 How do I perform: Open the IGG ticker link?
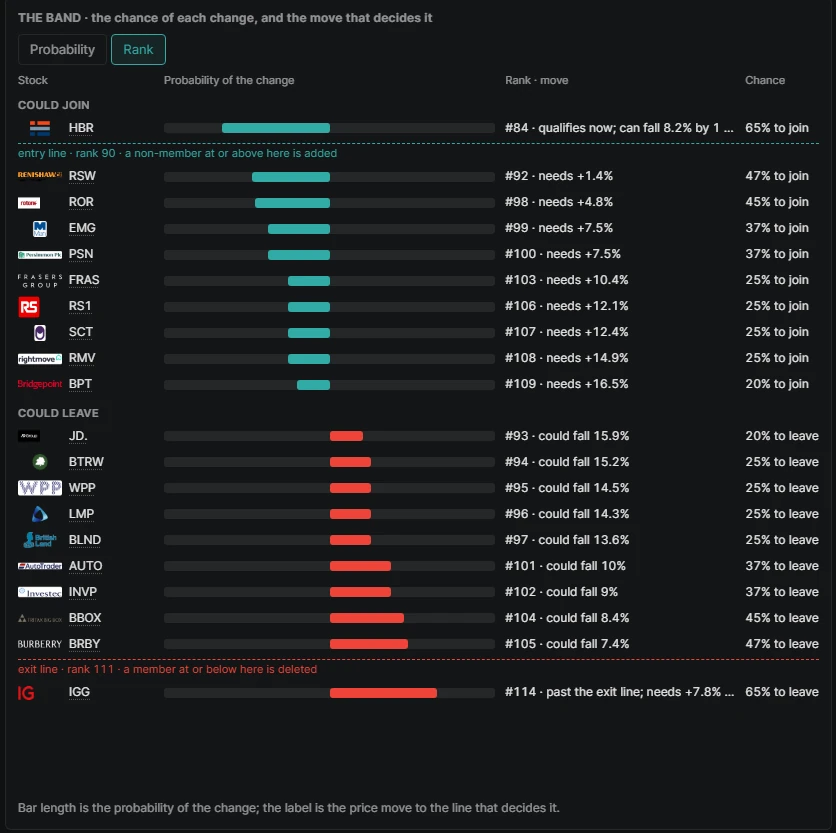[79, 692]
